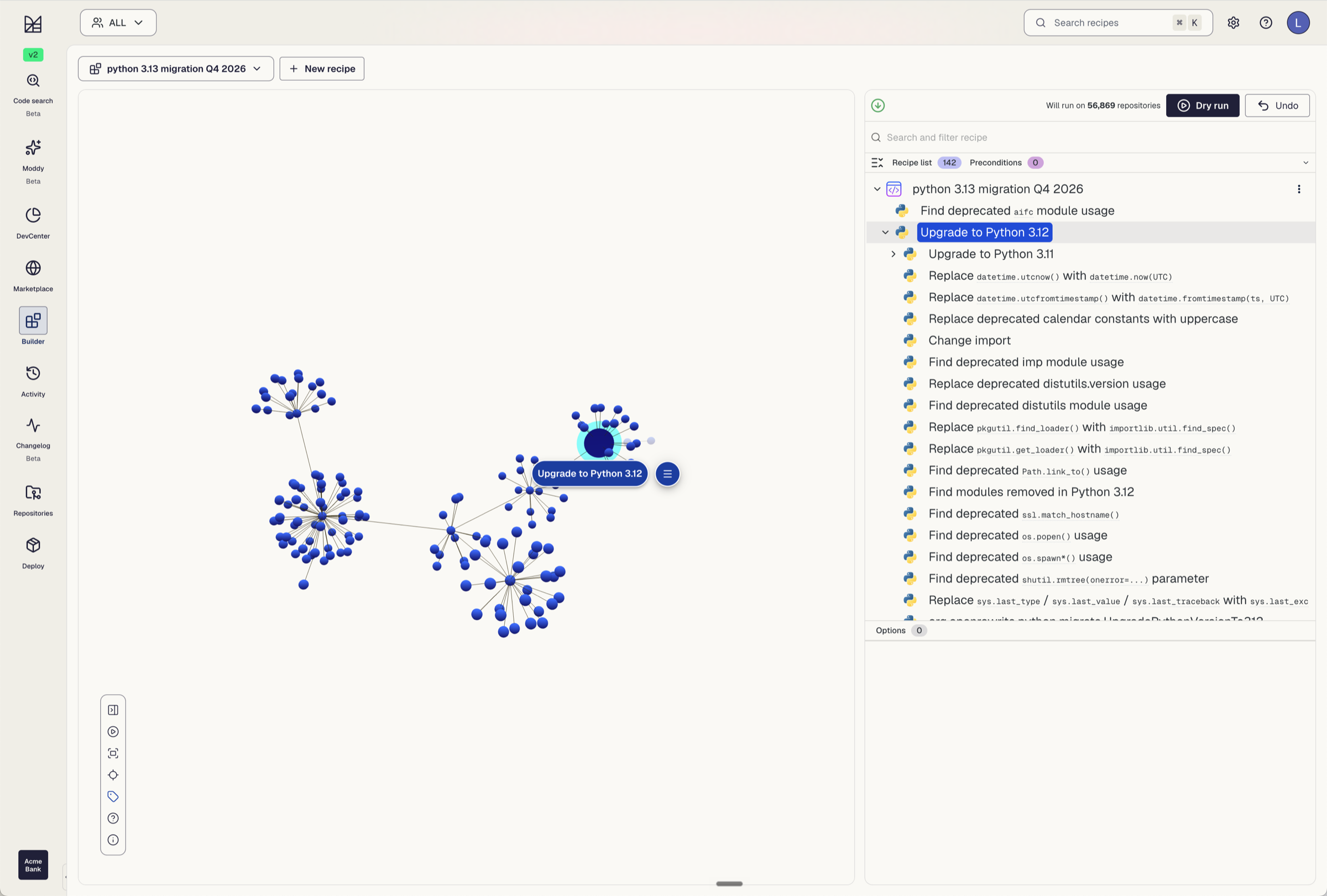This screenshot has width=1327, height=896.
Task: Select the Change import recipe
Action: pyautogui.click(x=969, y=340)
